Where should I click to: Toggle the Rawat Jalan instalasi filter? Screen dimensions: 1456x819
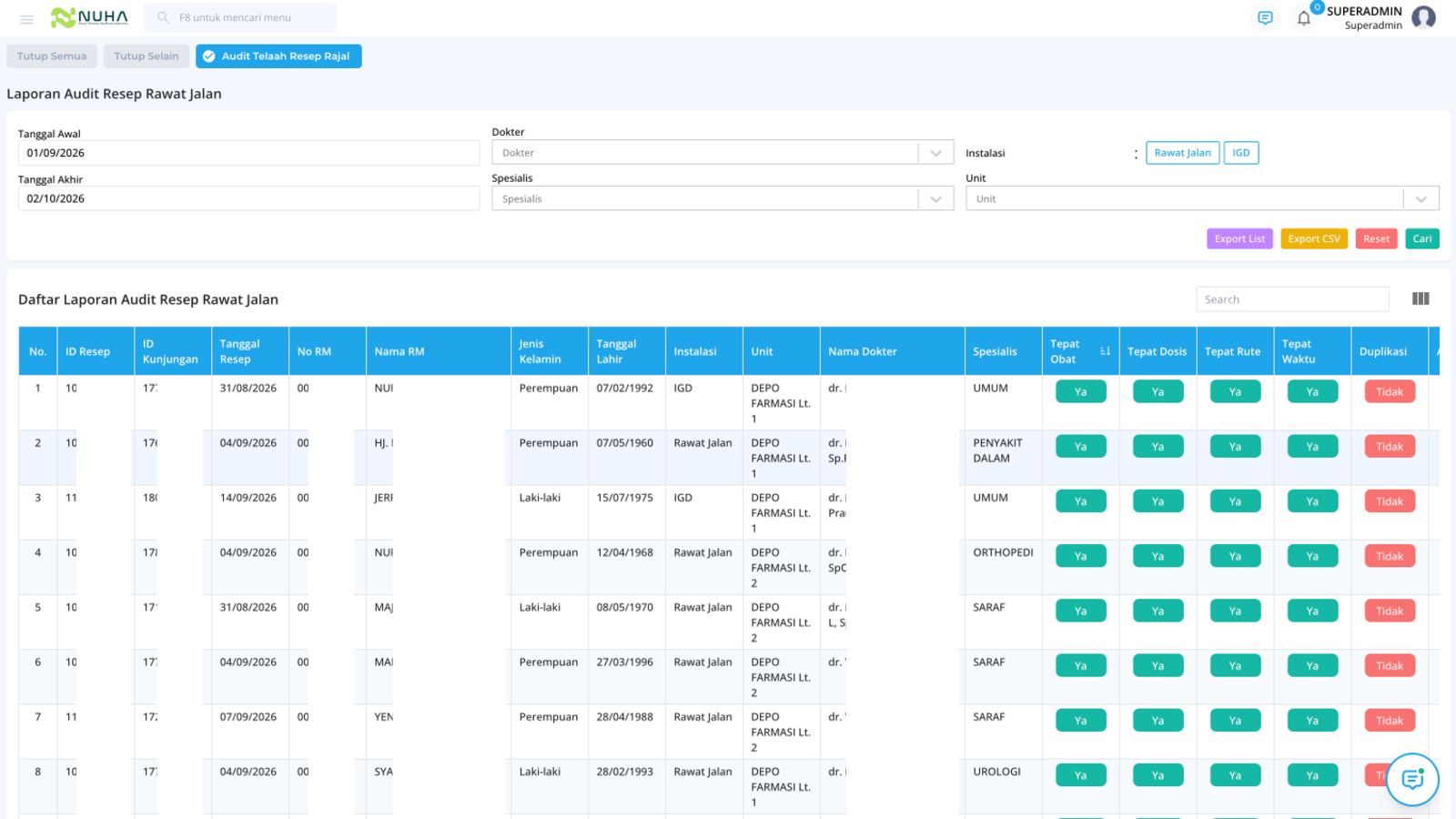point(1182,153)
